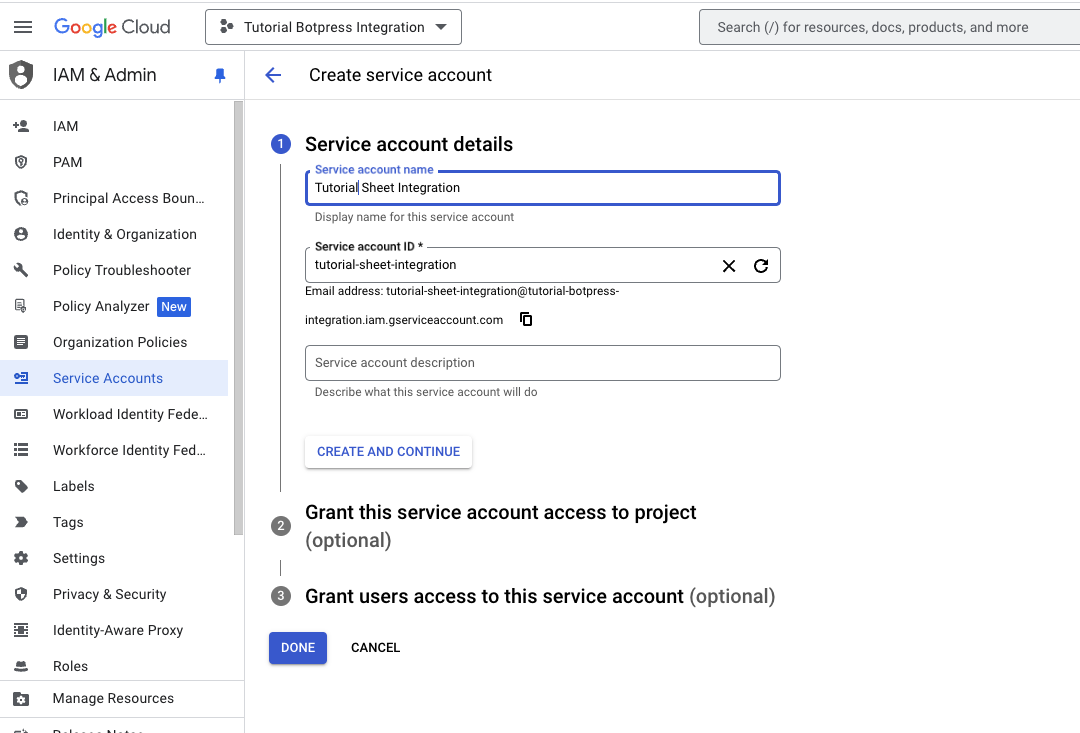Open Roles from the sidebar
The image size is (1080, 733).
70,666
